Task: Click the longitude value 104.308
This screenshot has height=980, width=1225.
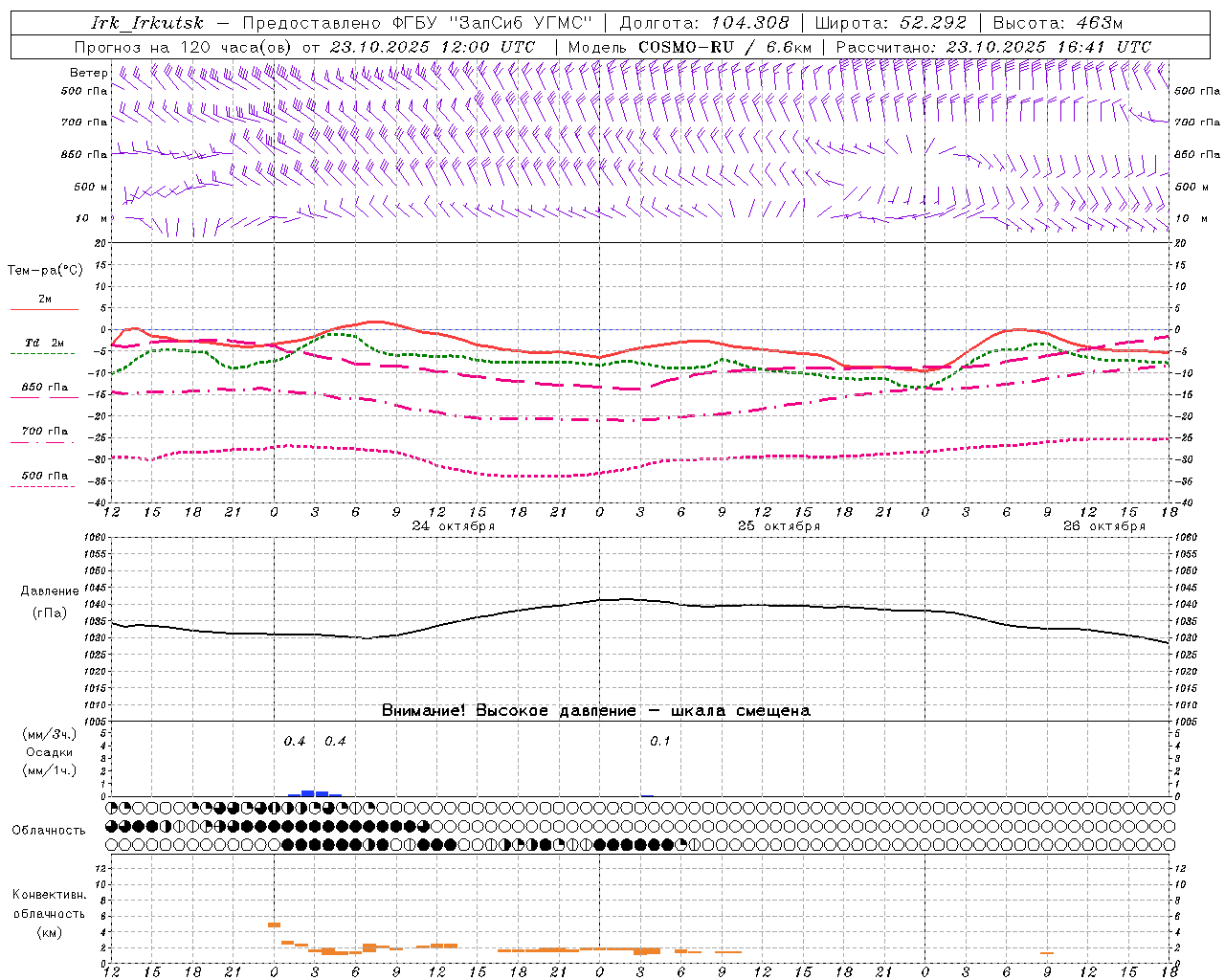Action: click(749, 23)
